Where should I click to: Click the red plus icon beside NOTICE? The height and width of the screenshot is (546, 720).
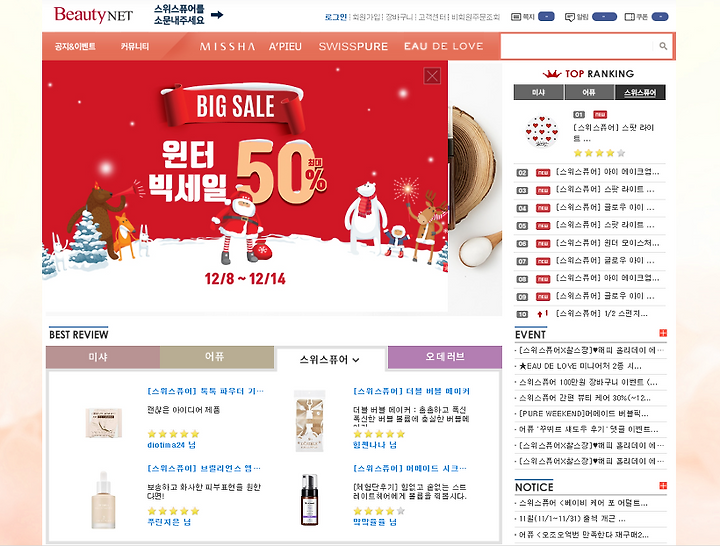tap(663, 485)
